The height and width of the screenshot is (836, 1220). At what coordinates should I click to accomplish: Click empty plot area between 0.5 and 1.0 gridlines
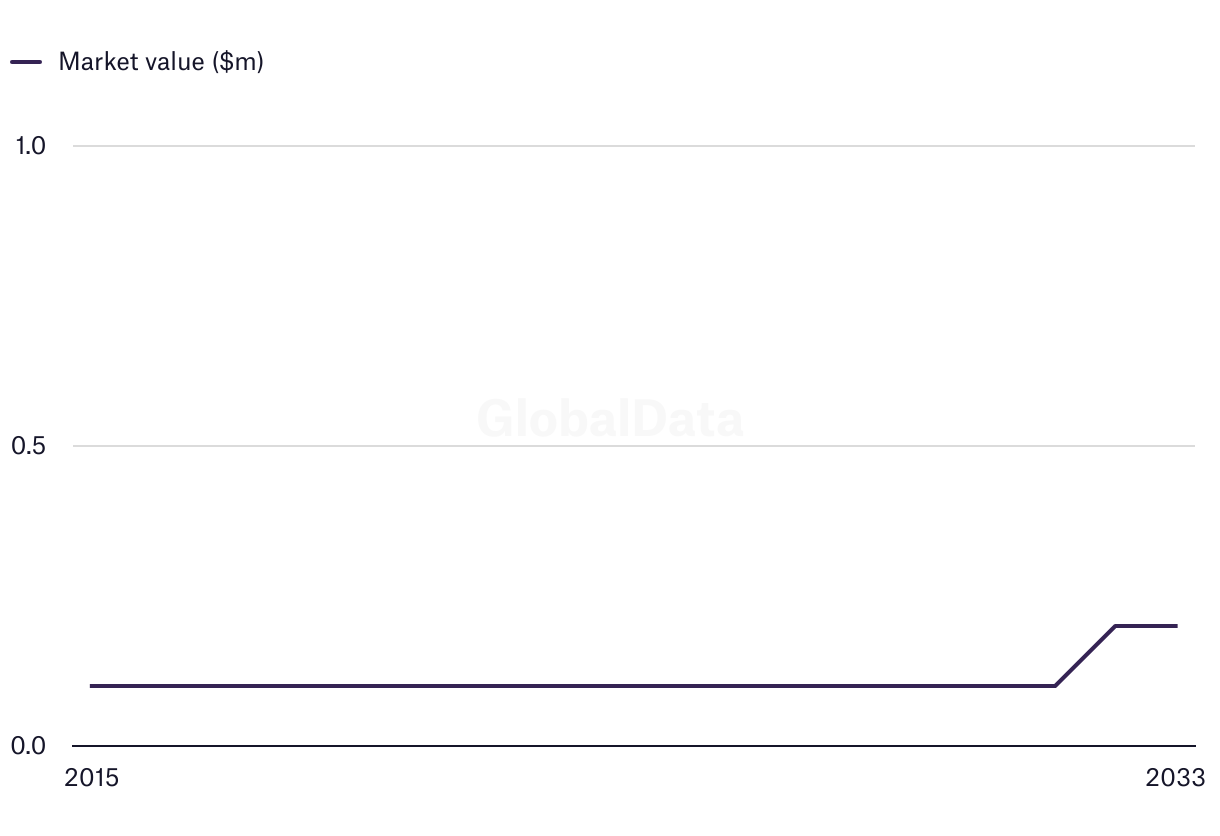coord(634,296)
